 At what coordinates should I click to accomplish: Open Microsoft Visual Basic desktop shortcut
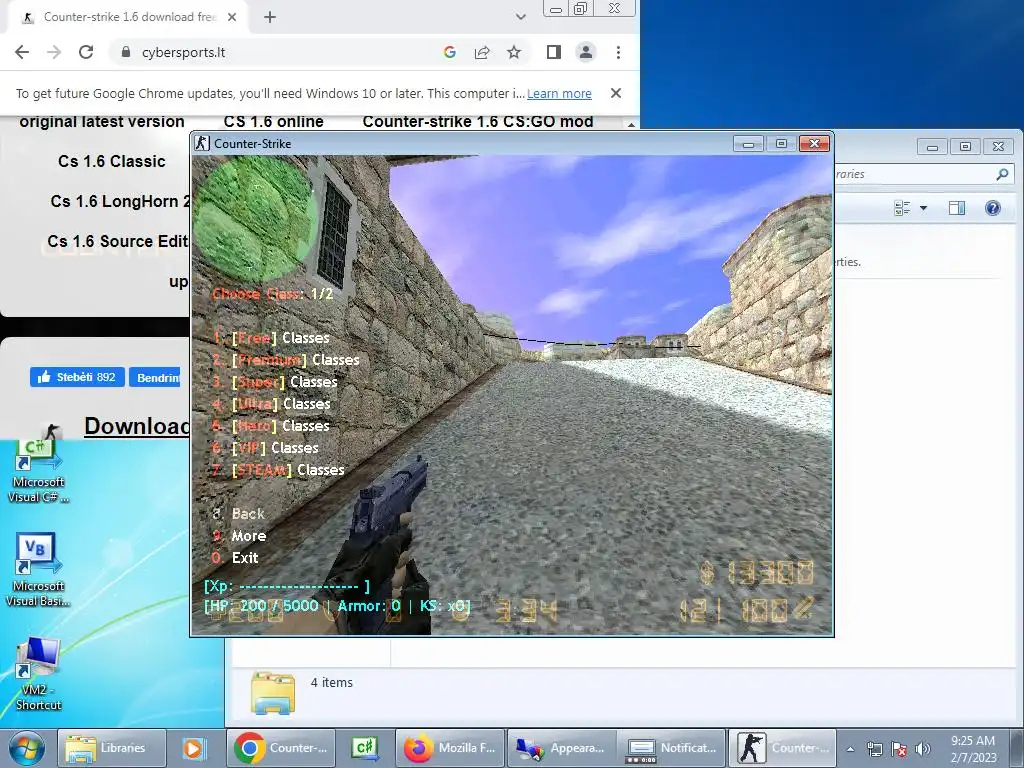(x=38, y=570)
